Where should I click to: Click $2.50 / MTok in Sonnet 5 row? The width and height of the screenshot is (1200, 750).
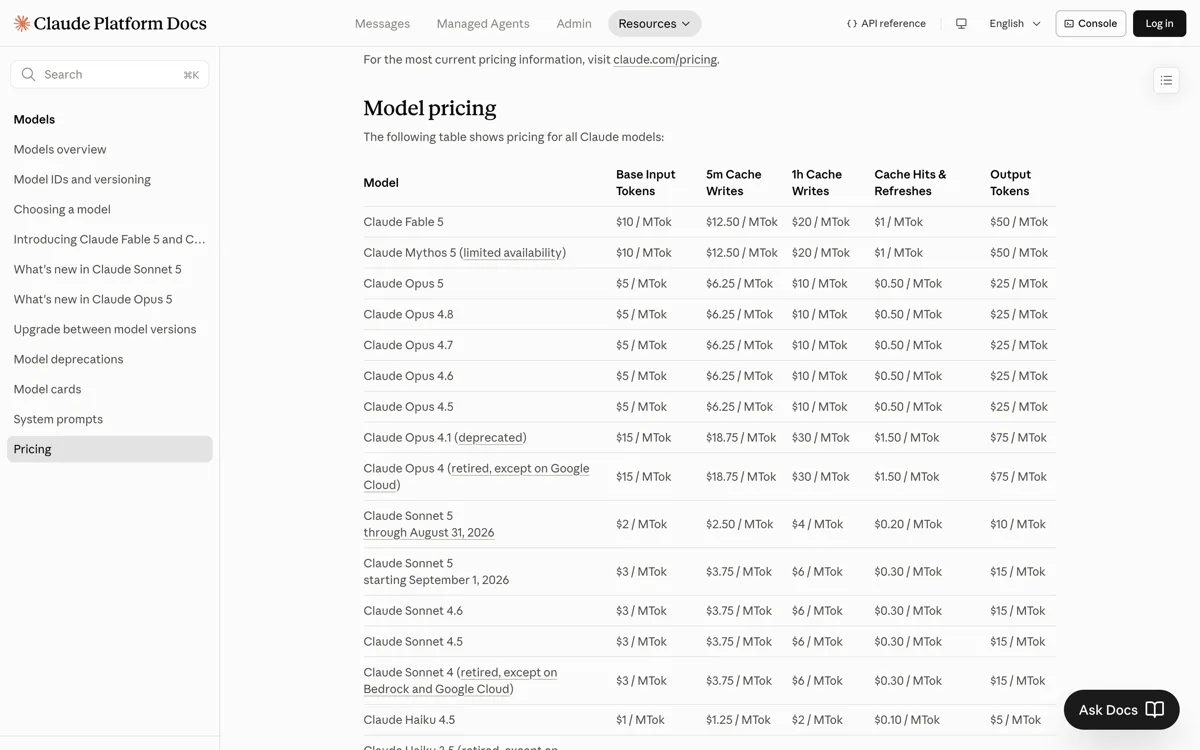pyautogui.click(x=739, y=523)
